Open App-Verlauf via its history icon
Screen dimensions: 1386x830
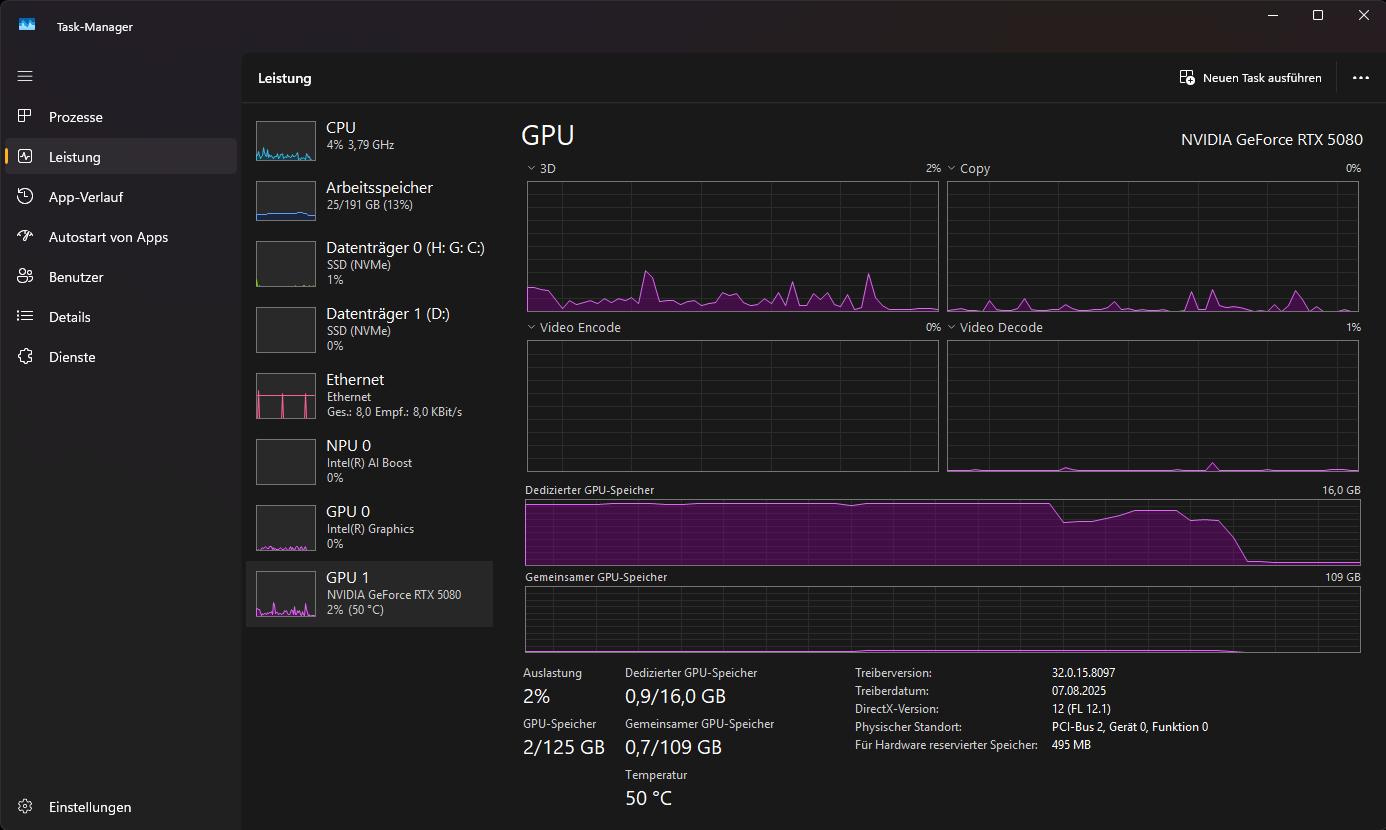click(x=25, y=196)
